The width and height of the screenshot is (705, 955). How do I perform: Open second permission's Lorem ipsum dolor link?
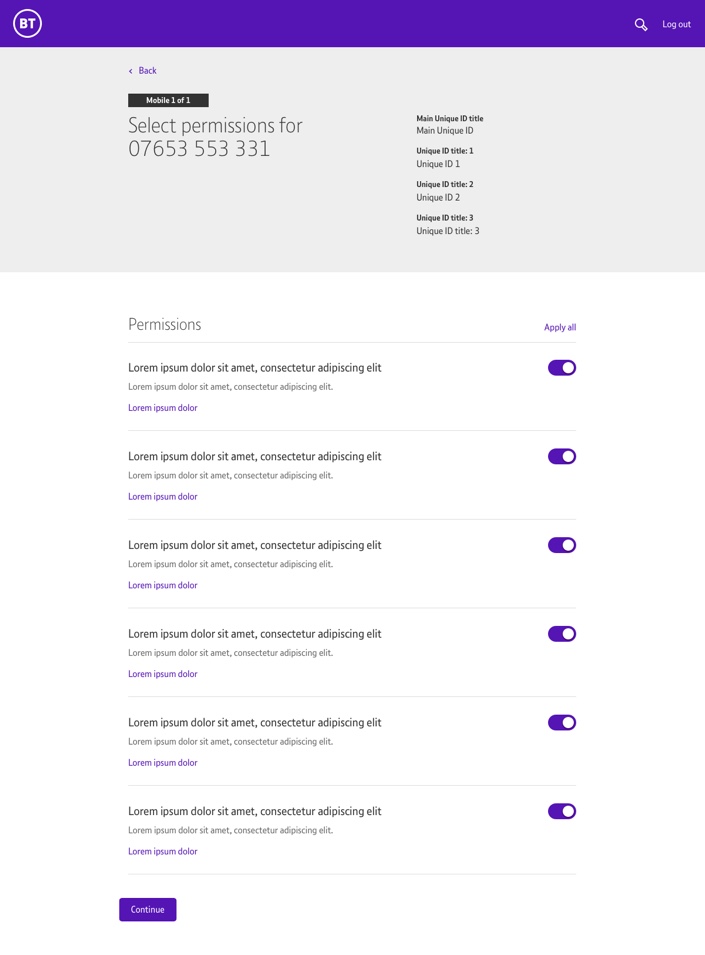click(x=163, y=497)
